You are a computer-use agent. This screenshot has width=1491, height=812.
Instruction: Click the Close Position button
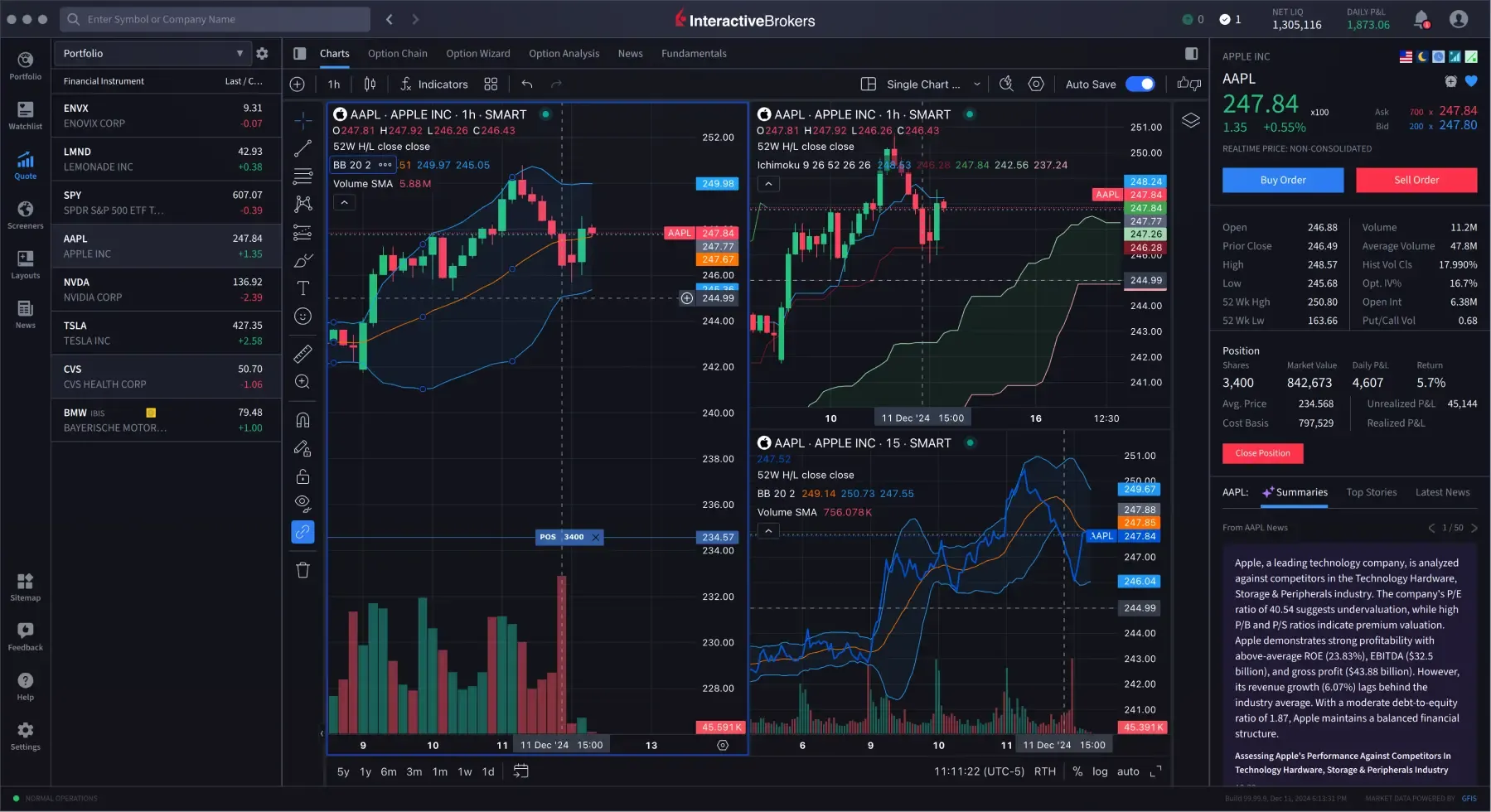click(1261, 453)
